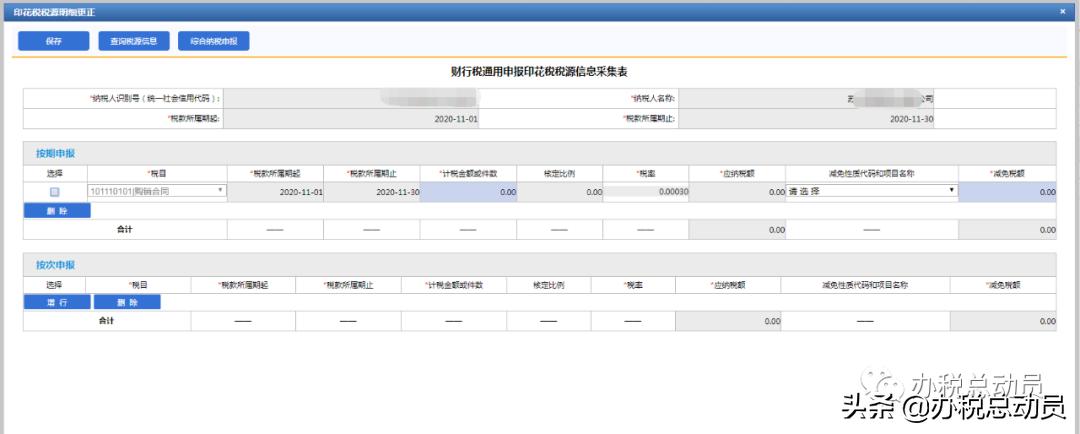Image resolution: width=1080 pixels, height=434 pixels.
Task: Click the 税款所属期起 cell 2020-11-01 in 按期申报 row
Action: [x=276, y=192]
